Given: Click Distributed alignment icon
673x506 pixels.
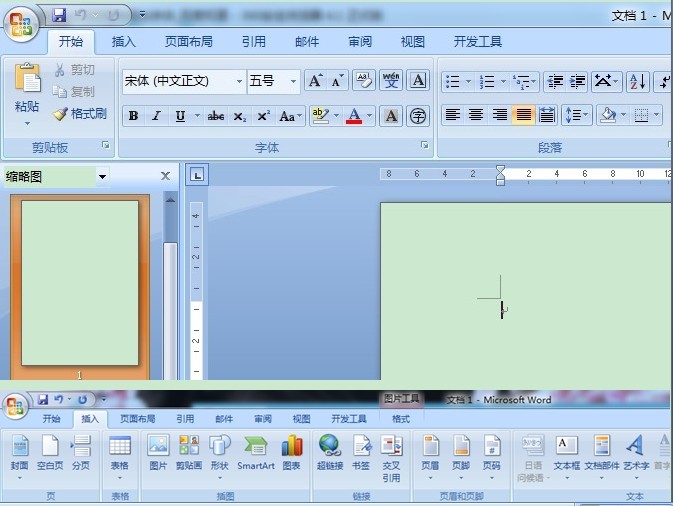Looking at the screenshot, I should 547,115.
